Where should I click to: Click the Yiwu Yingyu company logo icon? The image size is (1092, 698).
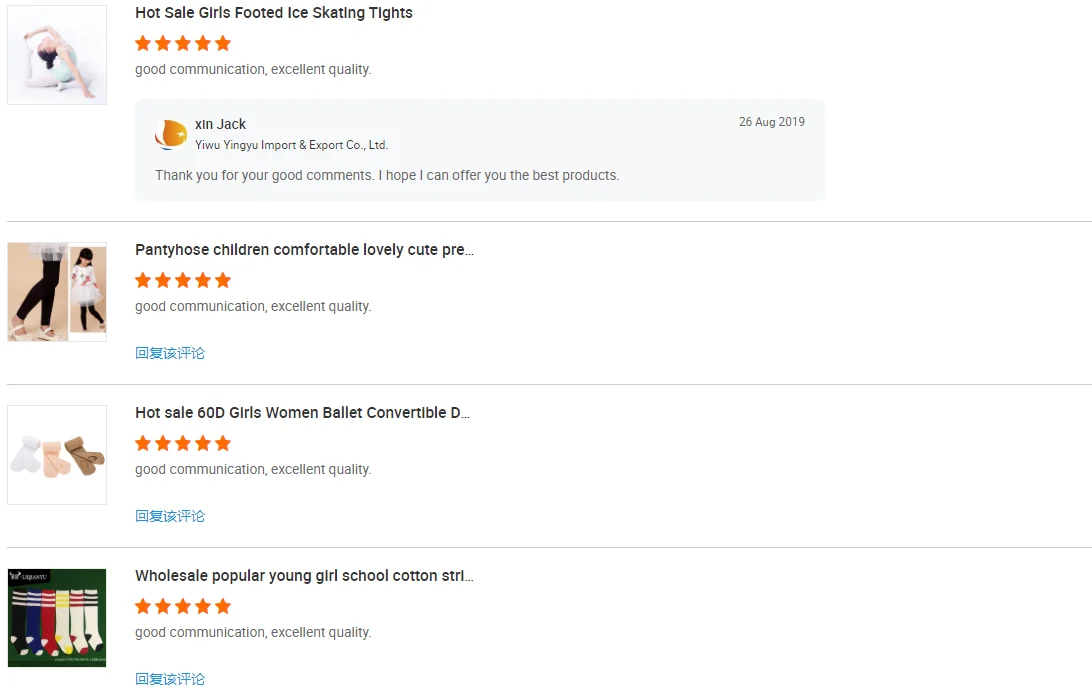point(171,134)
